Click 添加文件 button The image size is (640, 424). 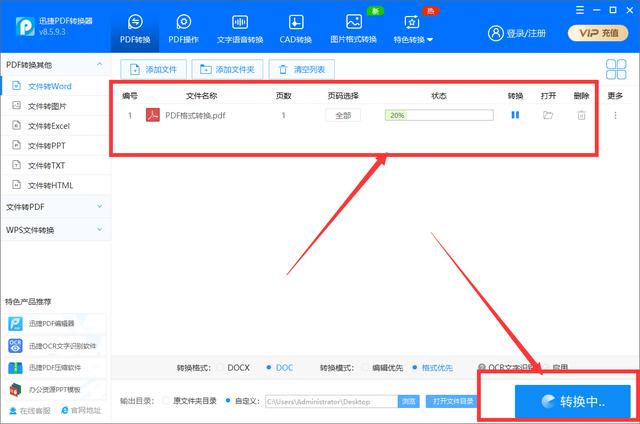[153, 69]
